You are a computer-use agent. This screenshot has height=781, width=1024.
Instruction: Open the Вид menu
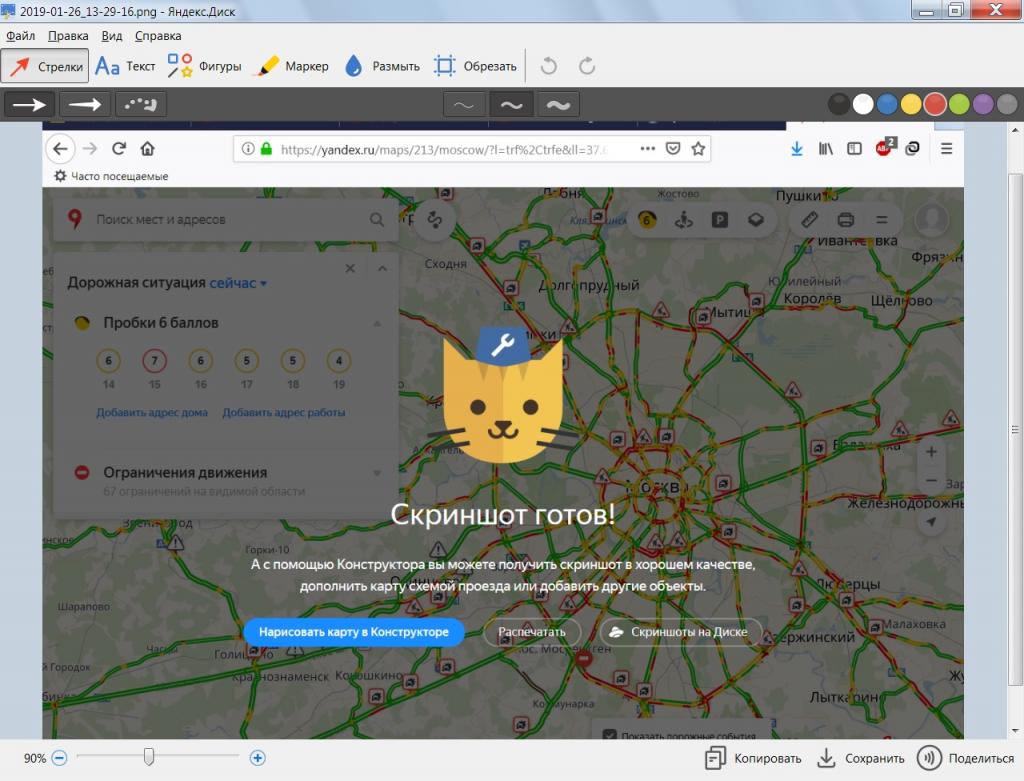pyautogui.click(x=112, y=36)
